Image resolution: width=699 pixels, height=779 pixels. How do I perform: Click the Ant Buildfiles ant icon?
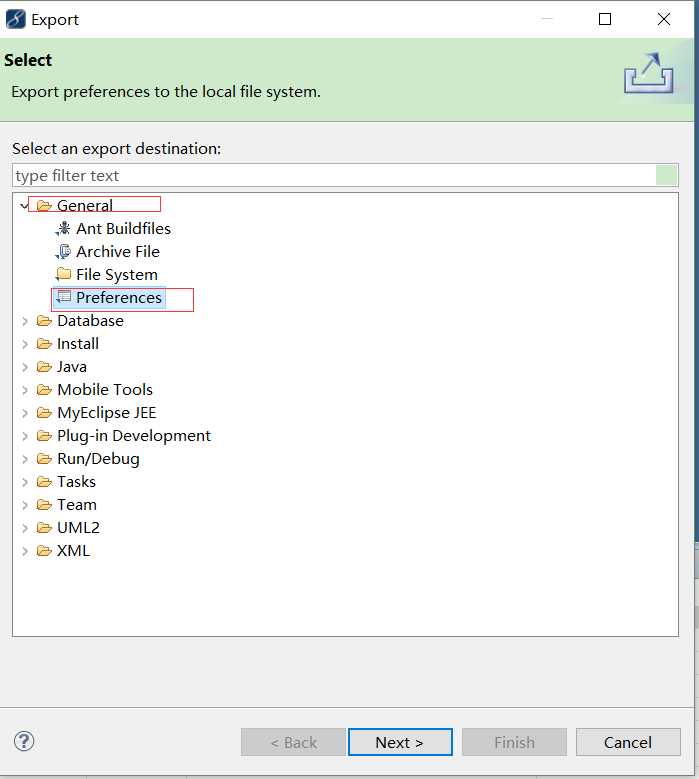(x=63, y=229)
